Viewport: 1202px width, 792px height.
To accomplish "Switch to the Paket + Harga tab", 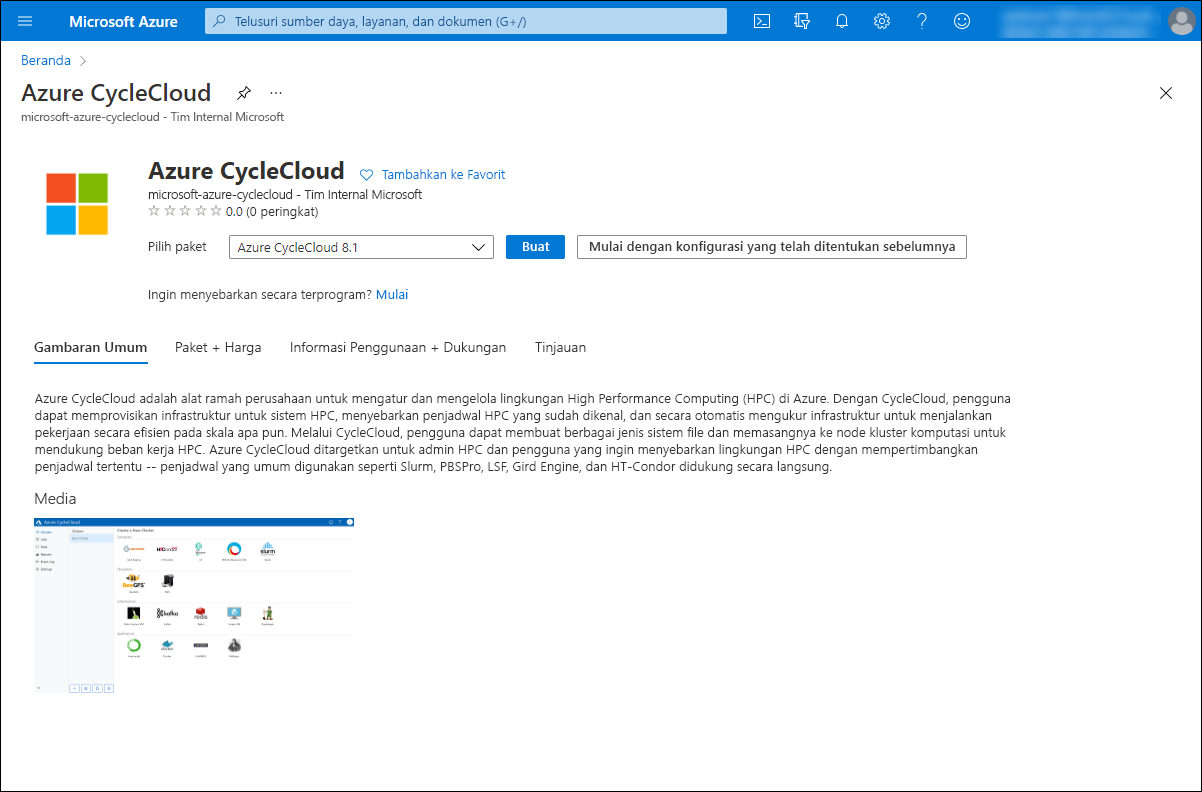I will pos(218,347).
